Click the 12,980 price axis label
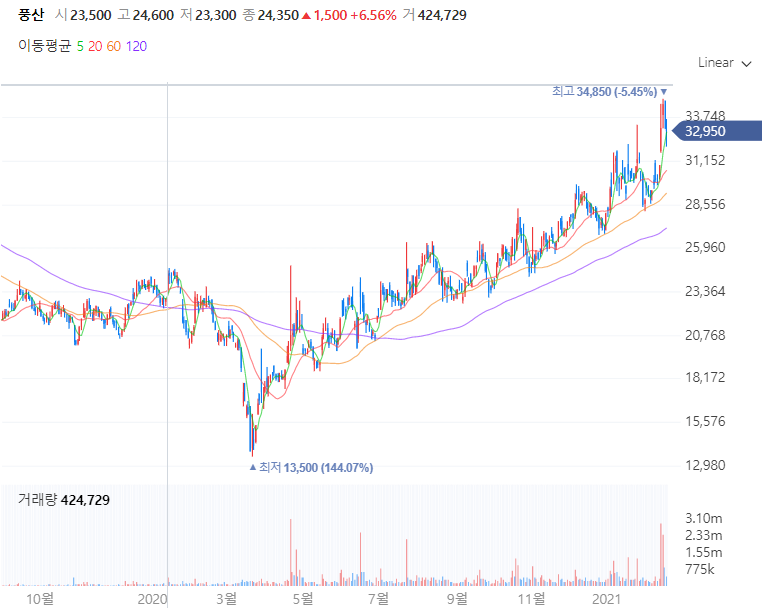 tap(705, 466)
